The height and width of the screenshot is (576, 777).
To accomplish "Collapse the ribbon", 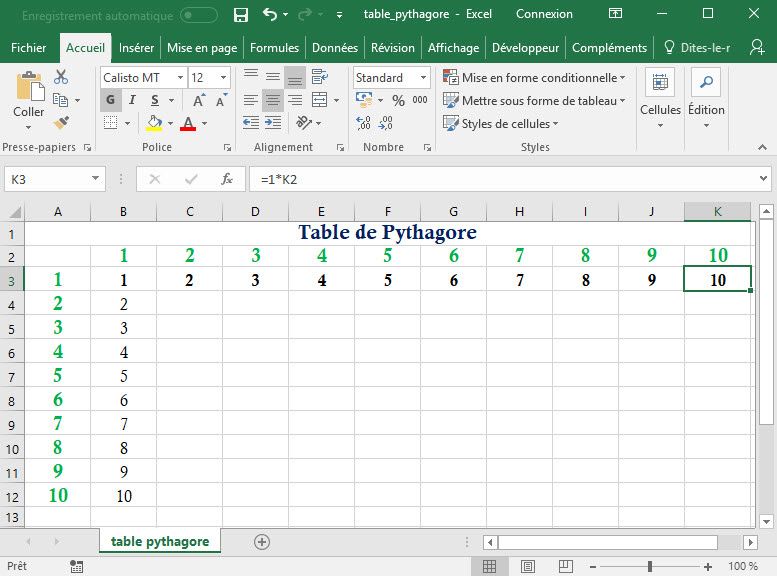I will 762,147.
